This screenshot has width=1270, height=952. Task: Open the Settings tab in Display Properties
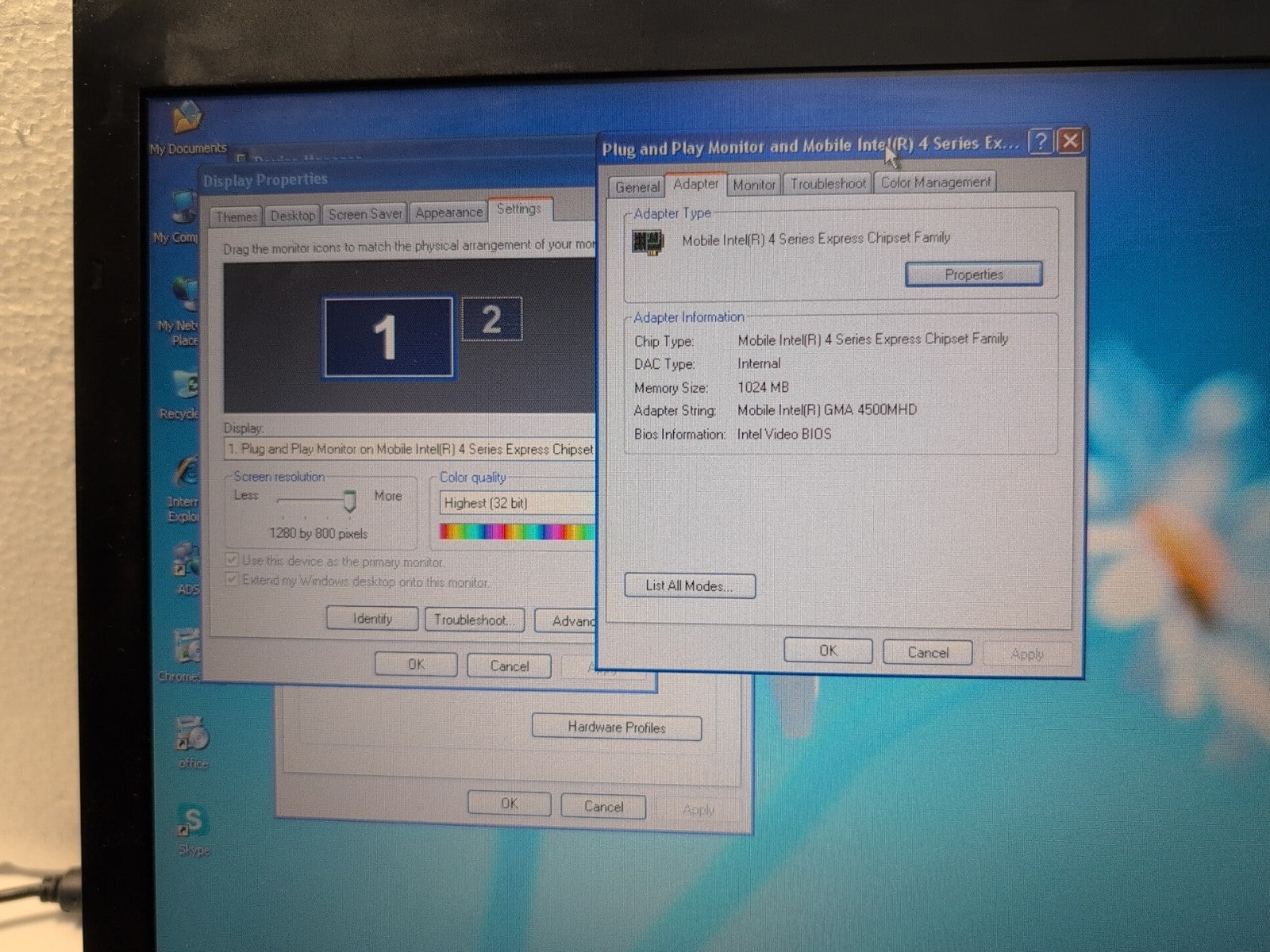pos(519,209)
